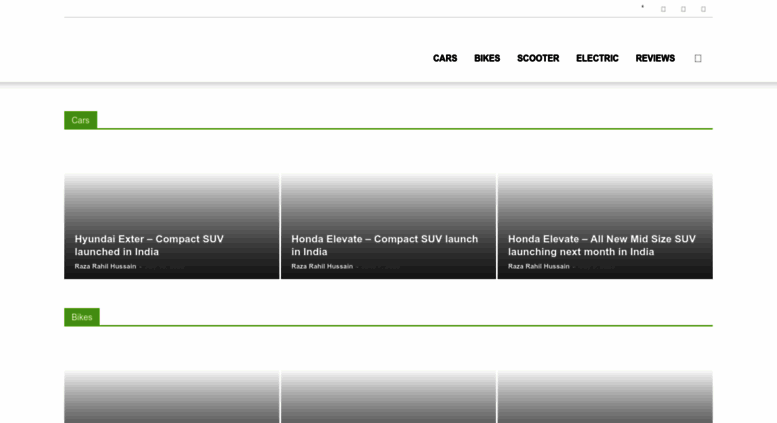Open the REVIEWS menu item

coord(655,58)
